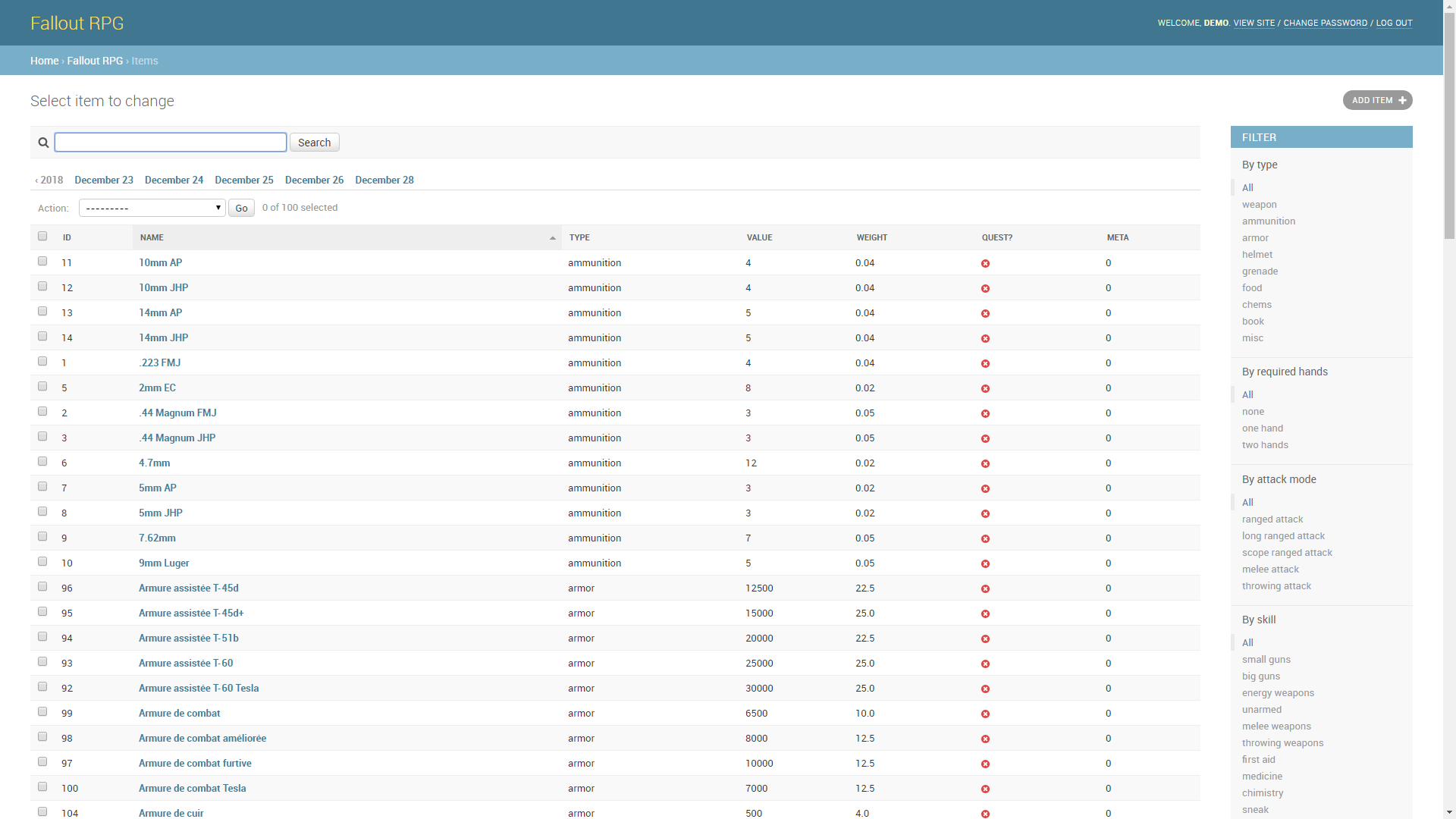Image resolution: width=1456 pixels, height=819 pixels.
Task: Click the quest icon for Armure assistée T-60
Action: point(985,664)
